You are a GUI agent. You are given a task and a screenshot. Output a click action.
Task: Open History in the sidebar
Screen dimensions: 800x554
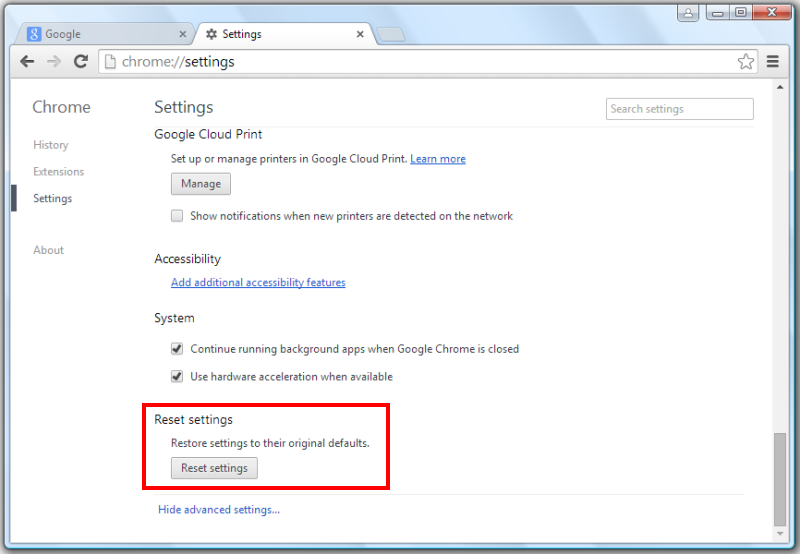coord(51,145)
